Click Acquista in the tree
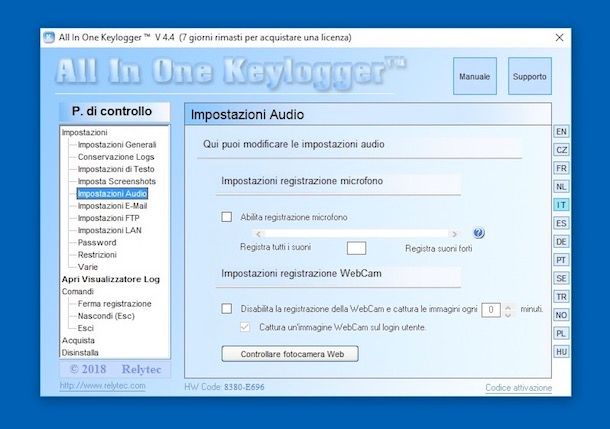The image size is (610, 429). pyautogui.click(x=78, y=340)
